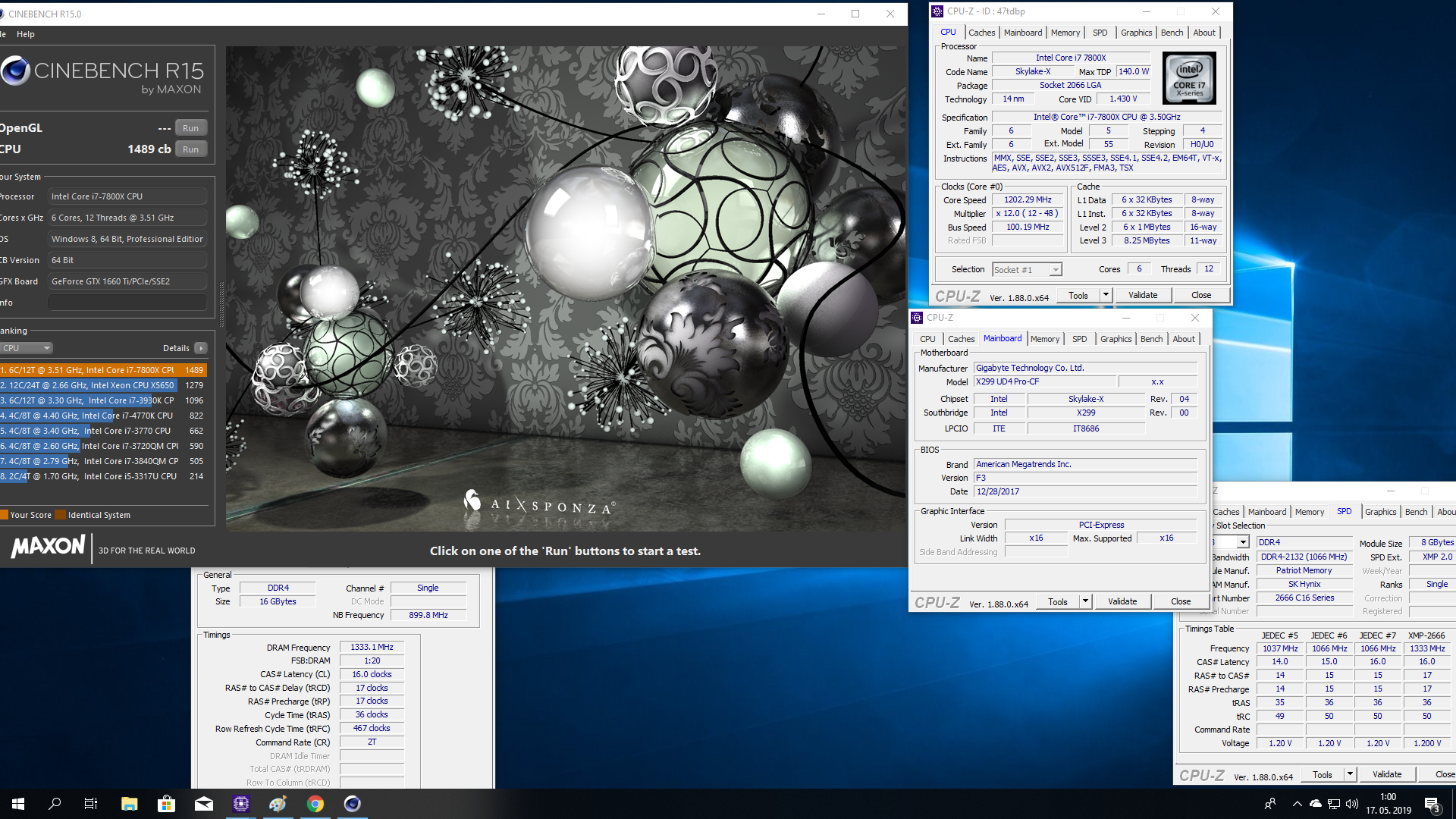This screenshot has height=819, width=1456.
Task: Switch to Cinebench via its taskbar icon
Action: point(352,804)
